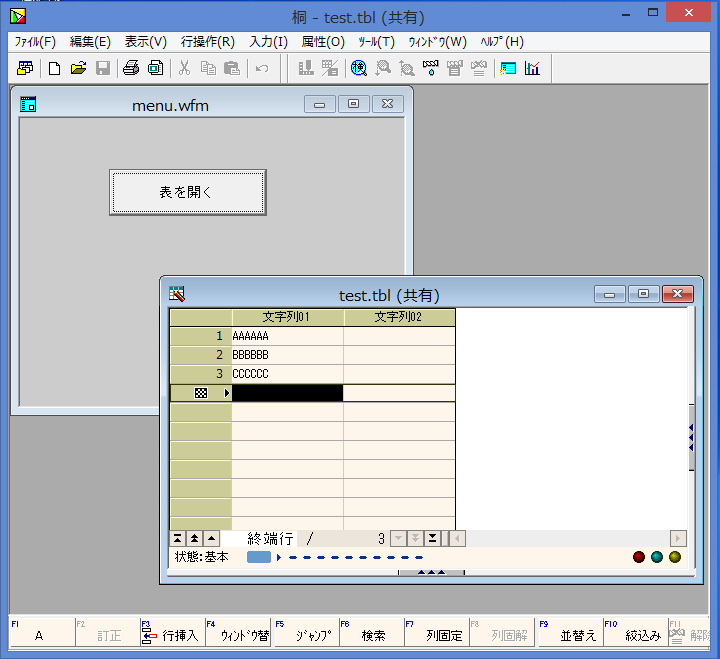
Task: Jump to last row with the bottom navigation arrow
Action: pos(433,538)
